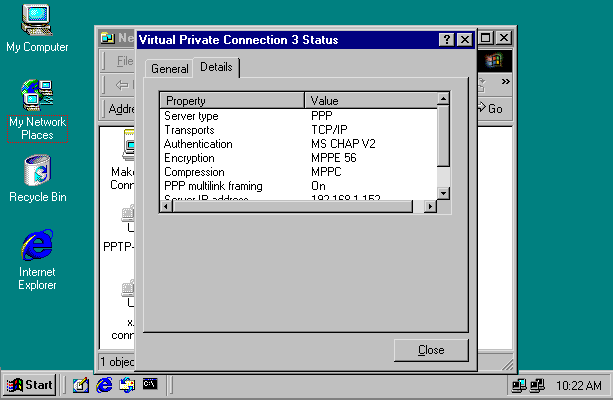The image size is (613, 400).
Task: Open My Computer desktop icon
Action: click(37, 22)
